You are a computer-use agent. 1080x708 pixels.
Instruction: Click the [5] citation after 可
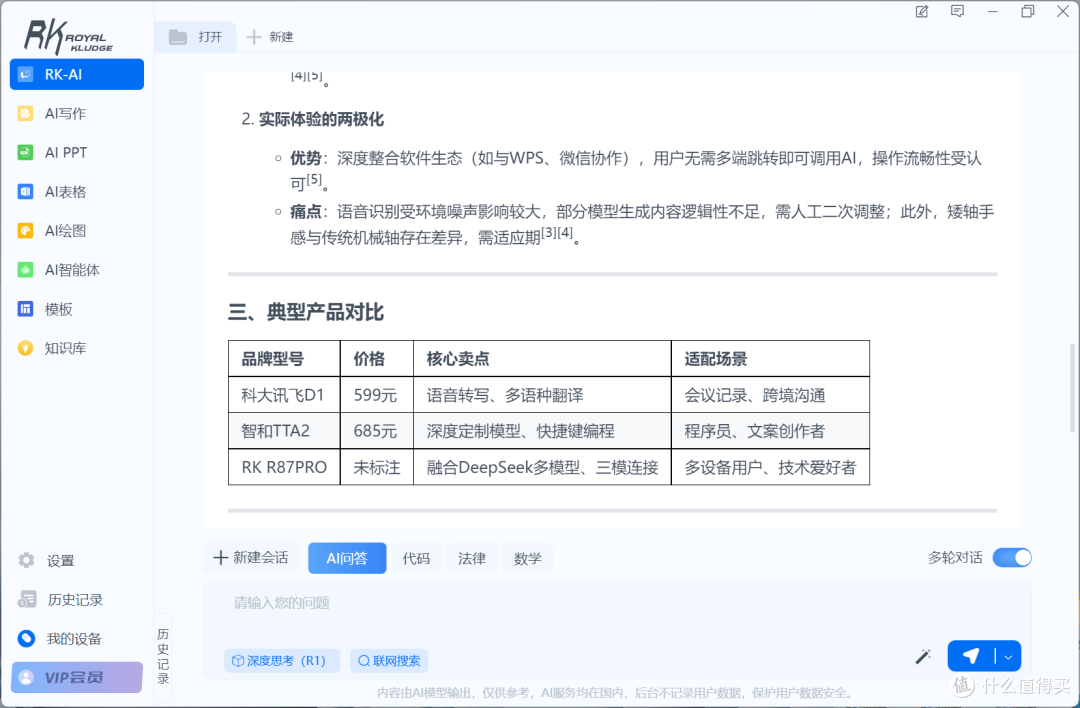pos(314,179)
